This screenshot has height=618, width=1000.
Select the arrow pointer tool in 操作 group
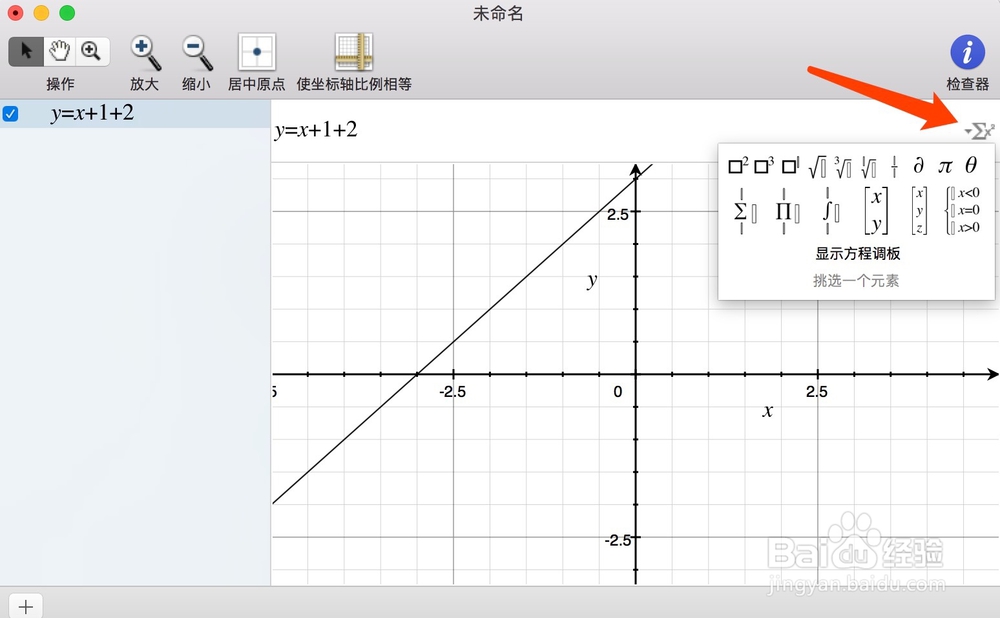point(26,51)
